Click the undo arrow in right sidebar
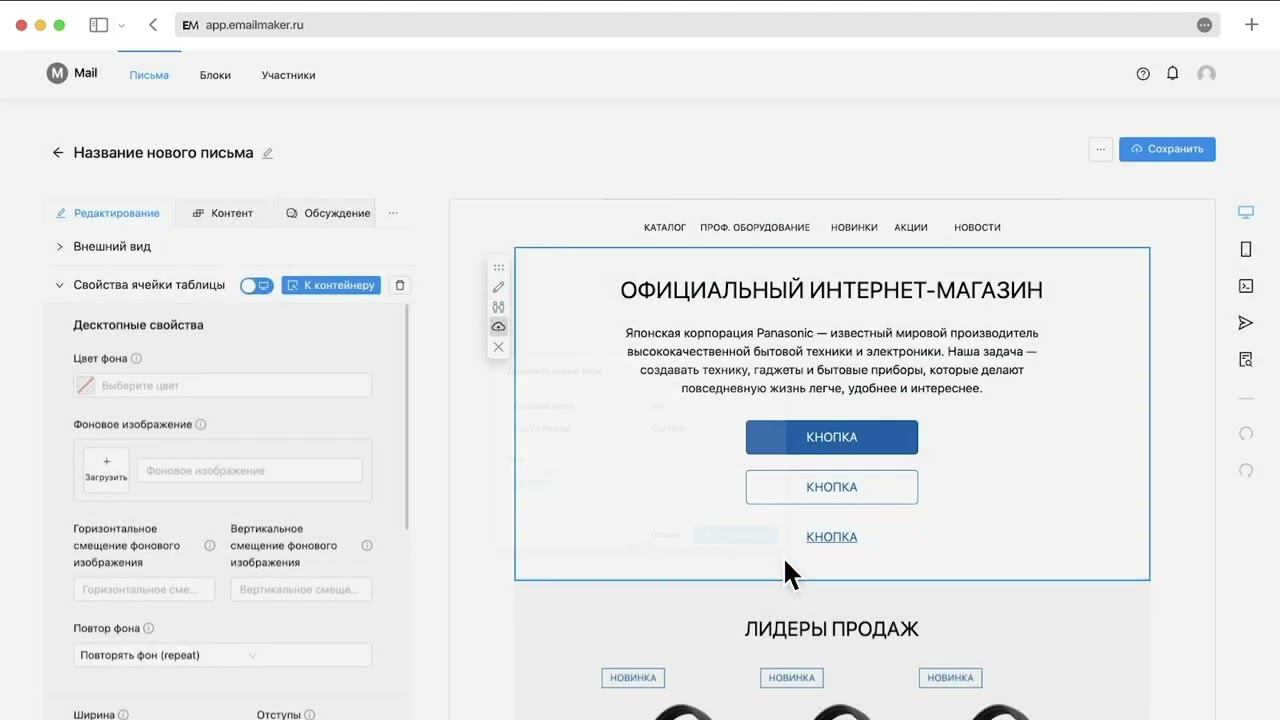Image resolution: width=1280 pixels, height=720 pixels. pos(1245,433)
